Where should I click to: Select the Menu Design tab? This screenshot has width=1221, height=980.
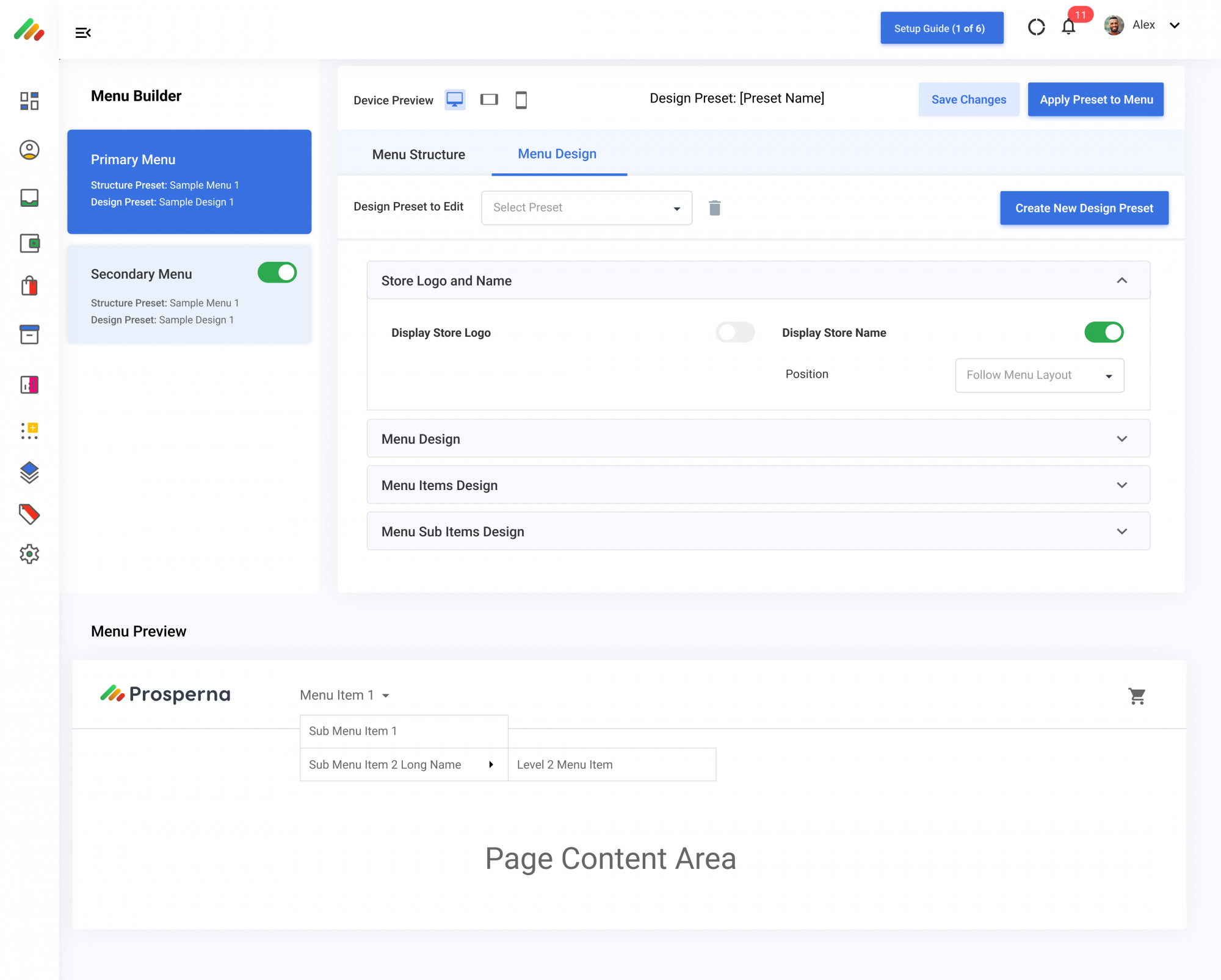(557, 154)
